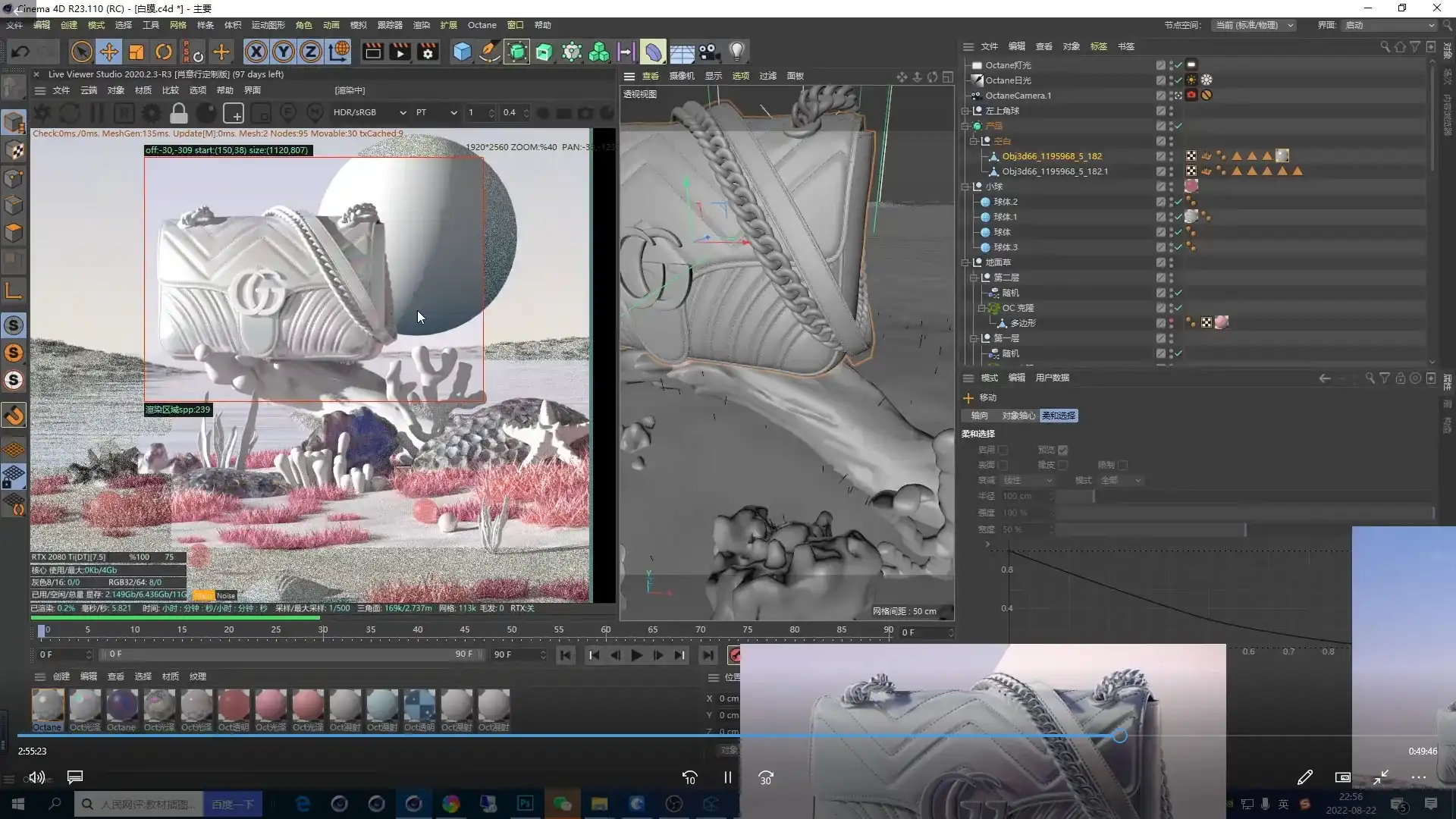The image size is (1456, 819).
Task: Select the Move tool in the top toolbar
Action: click(x=108, y=51)
